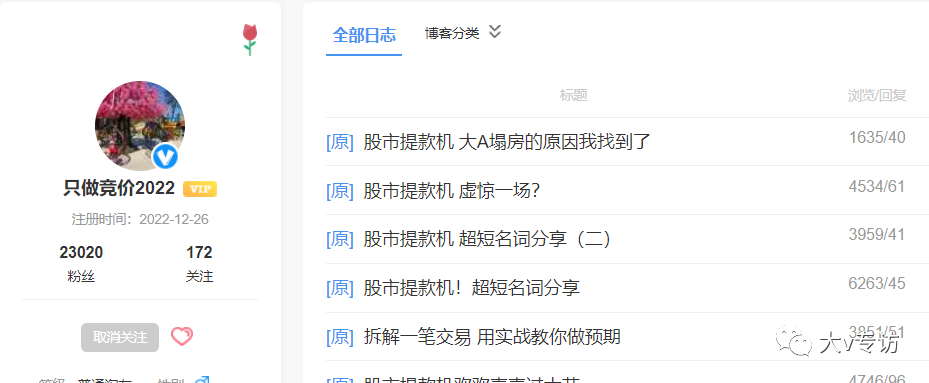Click the blue V verified badge
The image size is (929, 383).
click(165, 157)
